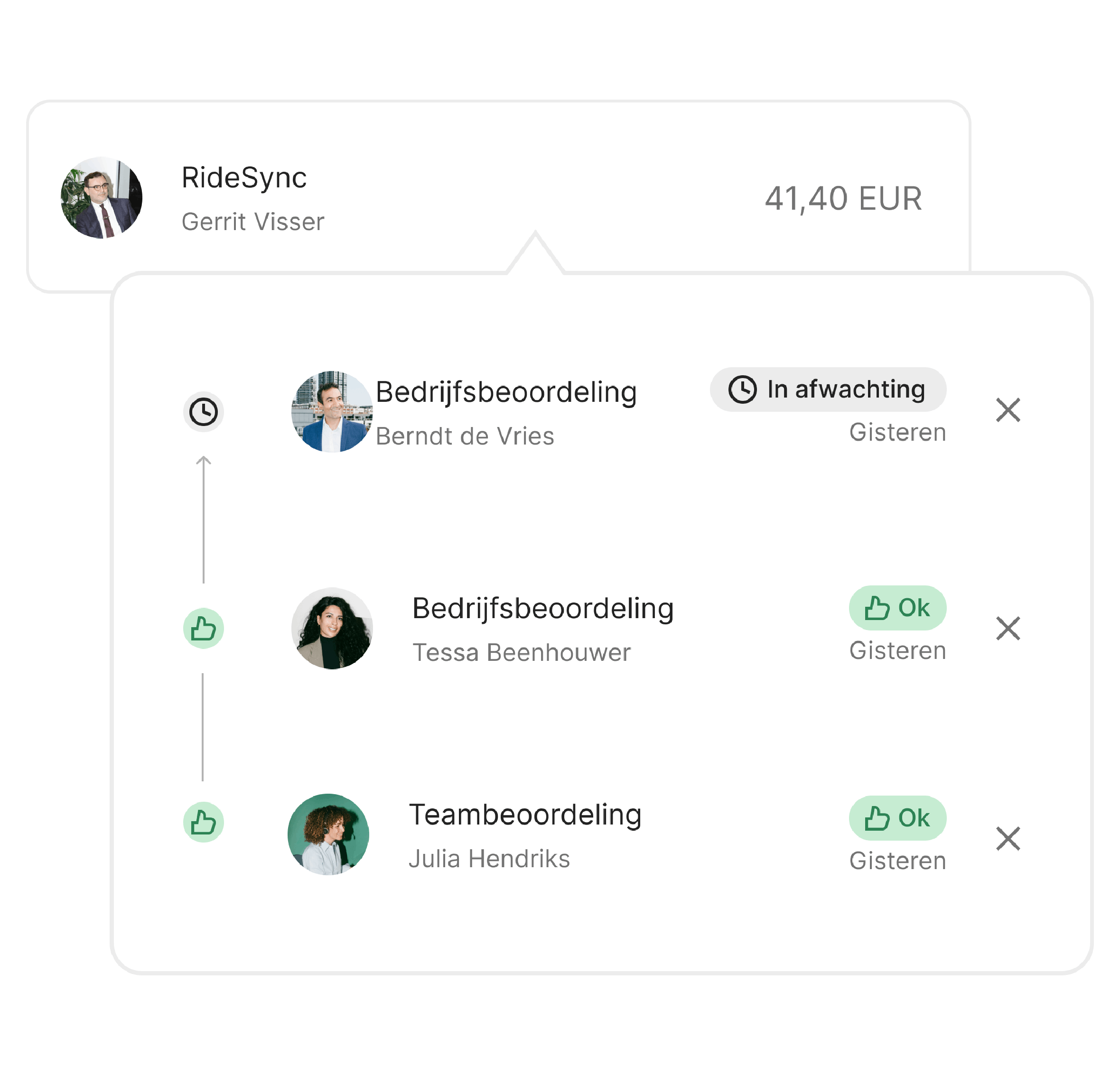Screen dimensions: 1120x1075
Task: Click the Ok badge for Tessa Beenhouwer
Action: pyautogui.click(x=897, y=608)
